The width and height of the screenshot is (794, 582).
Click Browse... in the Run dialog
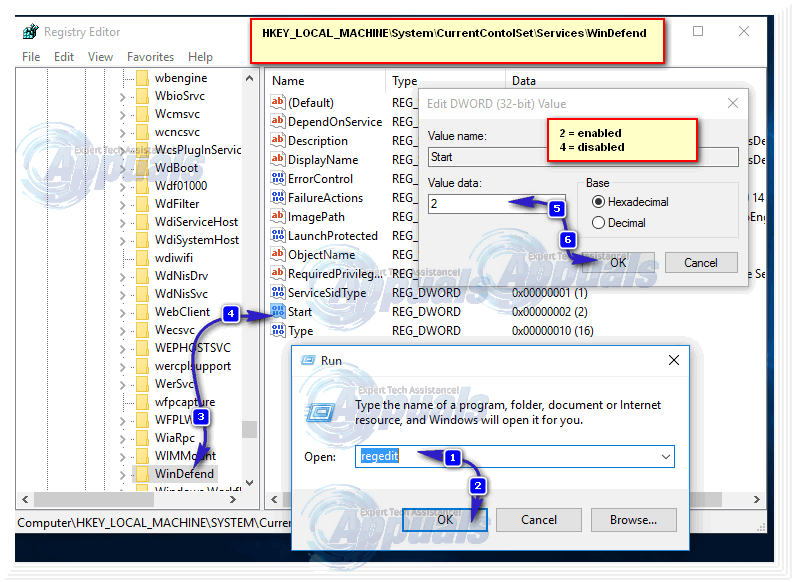pos(633,520)
